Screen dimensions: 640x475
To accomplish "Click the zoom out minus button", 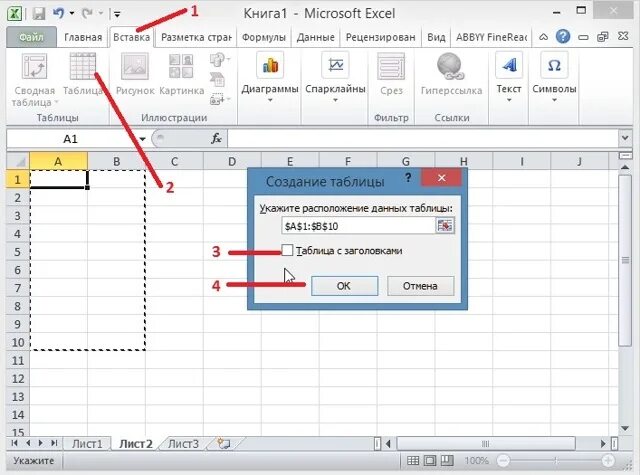I will click(x=503, y=461).
